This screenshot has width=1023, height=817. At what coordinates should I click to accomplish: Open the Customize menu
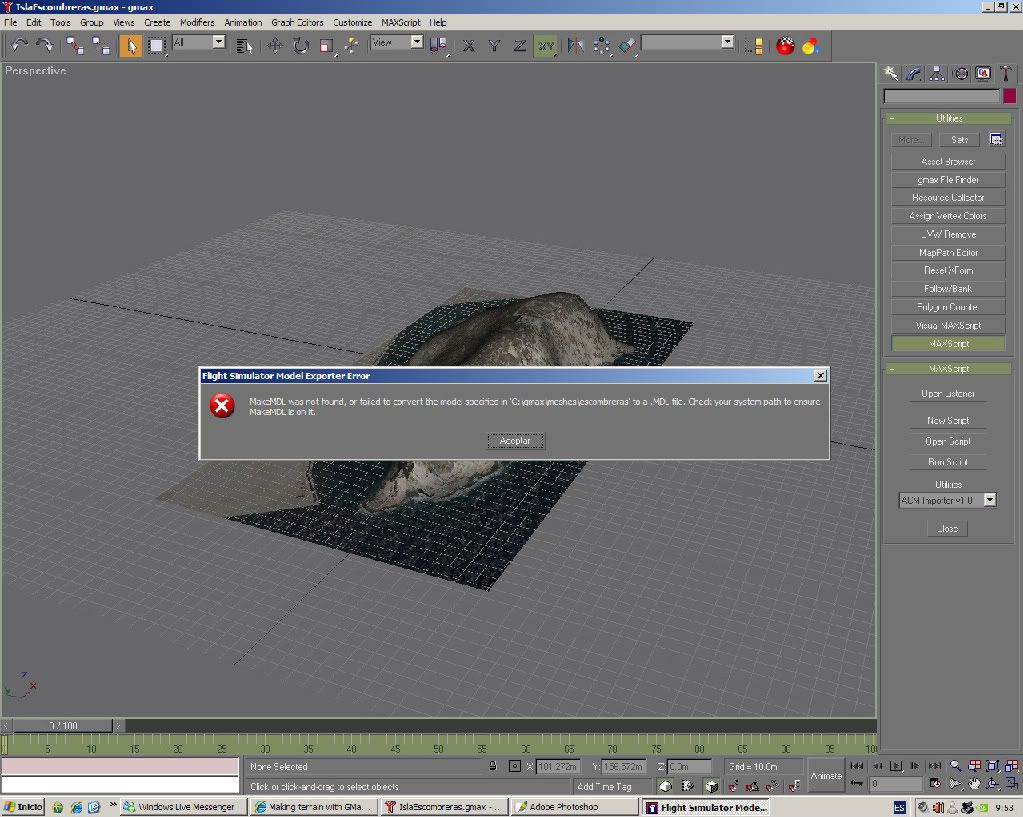(352, 22)
